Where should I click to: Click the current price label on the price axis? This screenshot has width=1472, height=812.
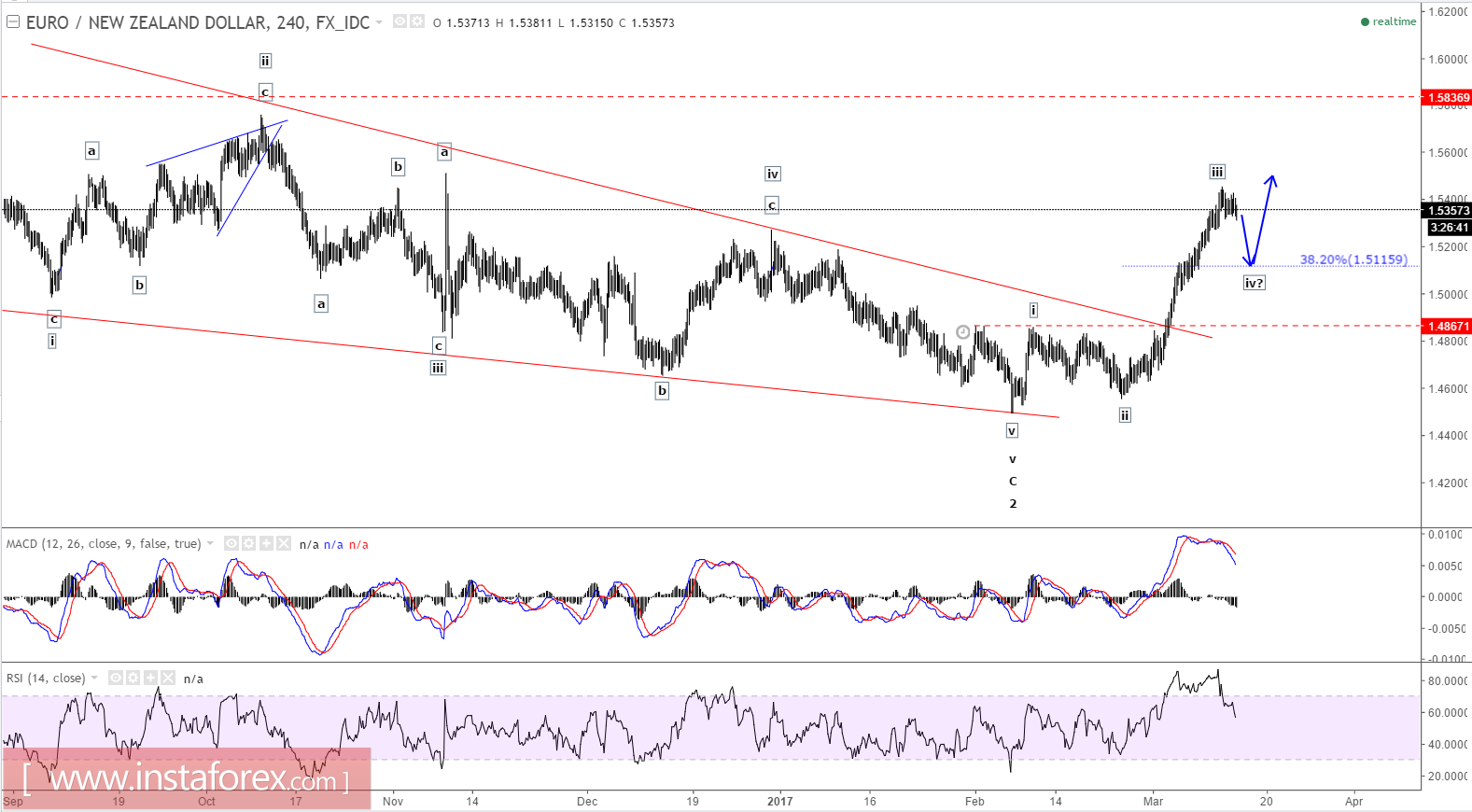tap(1449, 210)
